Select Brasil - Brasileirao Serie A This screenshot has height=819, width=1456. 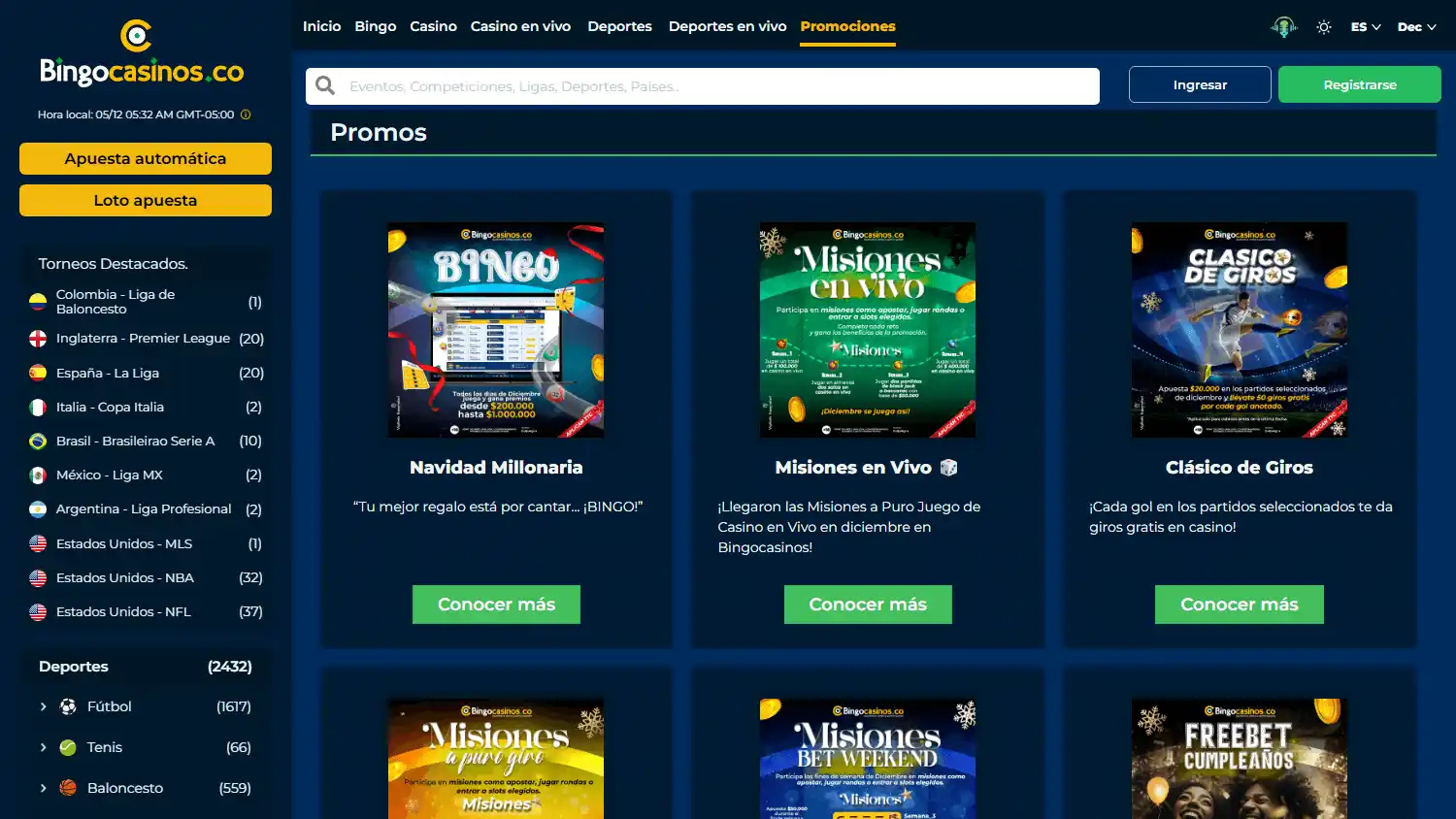pos(146,441)
